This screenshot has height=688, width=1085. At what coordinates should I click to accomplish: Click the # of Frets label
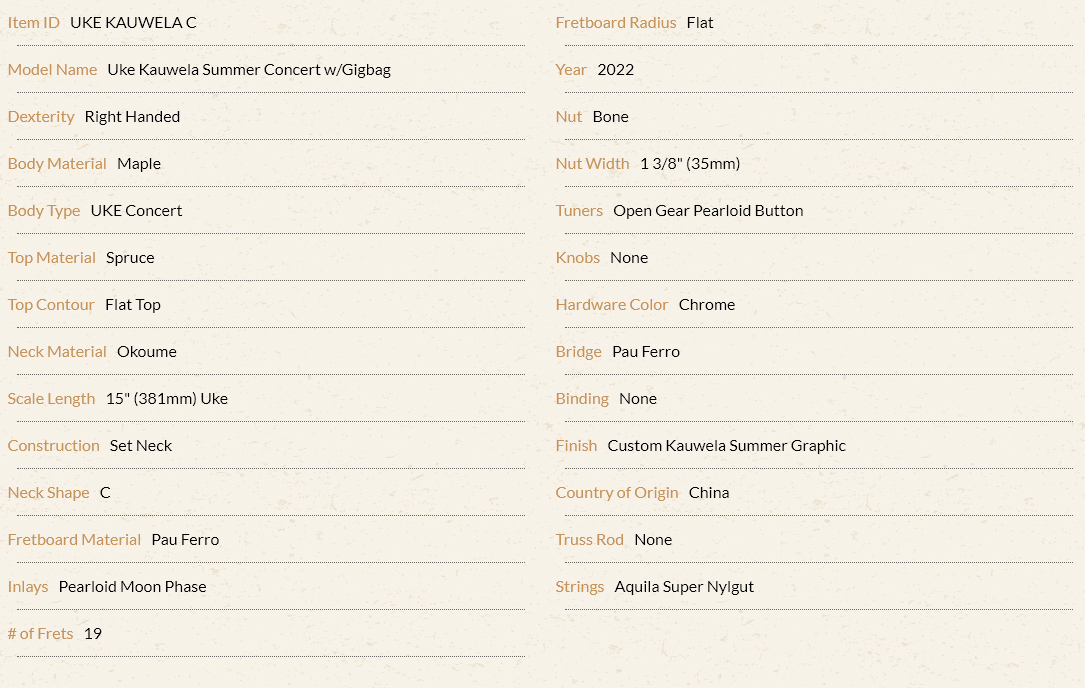point(40,635)
